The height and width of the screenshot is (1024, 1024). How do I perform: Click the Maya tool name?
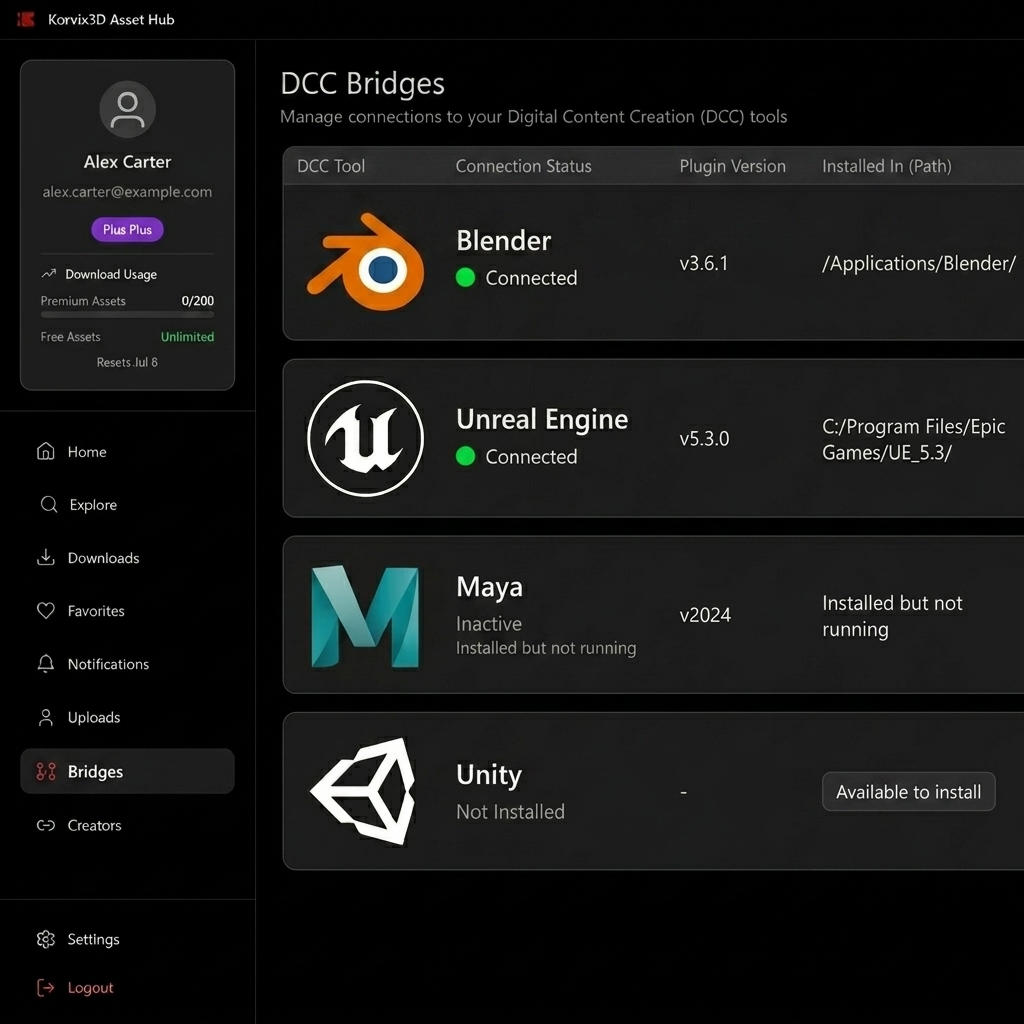490,587
